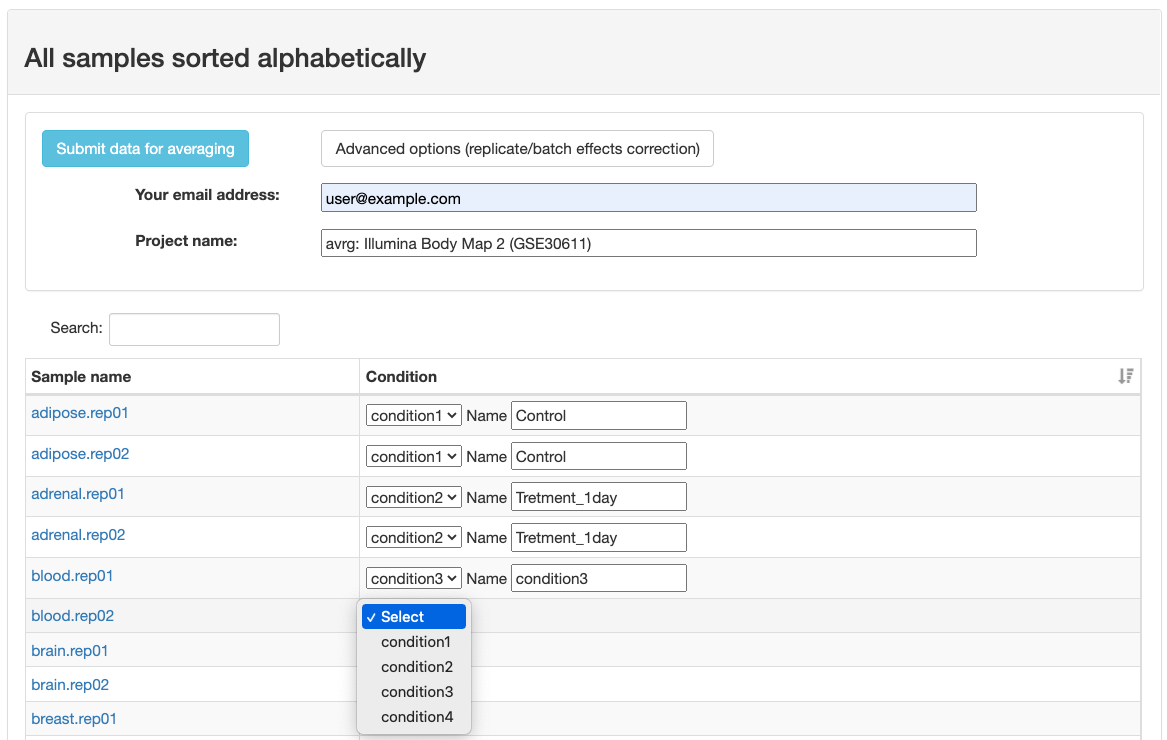Image resolution: width=1167 pixels, height=740 pixels.
Task: Click the Name field of blood.rep01
Action: [598, 579]
